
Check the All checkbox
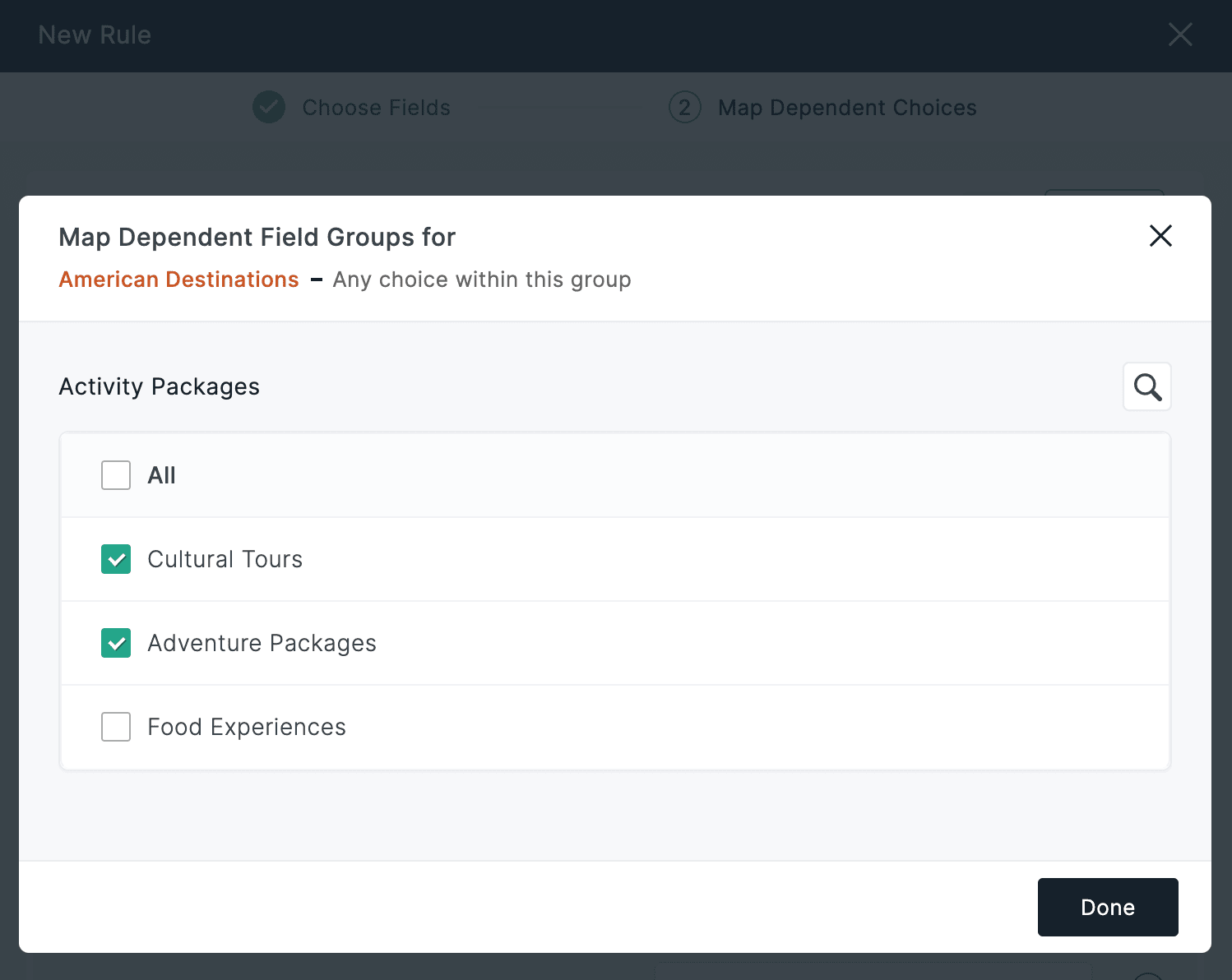116,475
